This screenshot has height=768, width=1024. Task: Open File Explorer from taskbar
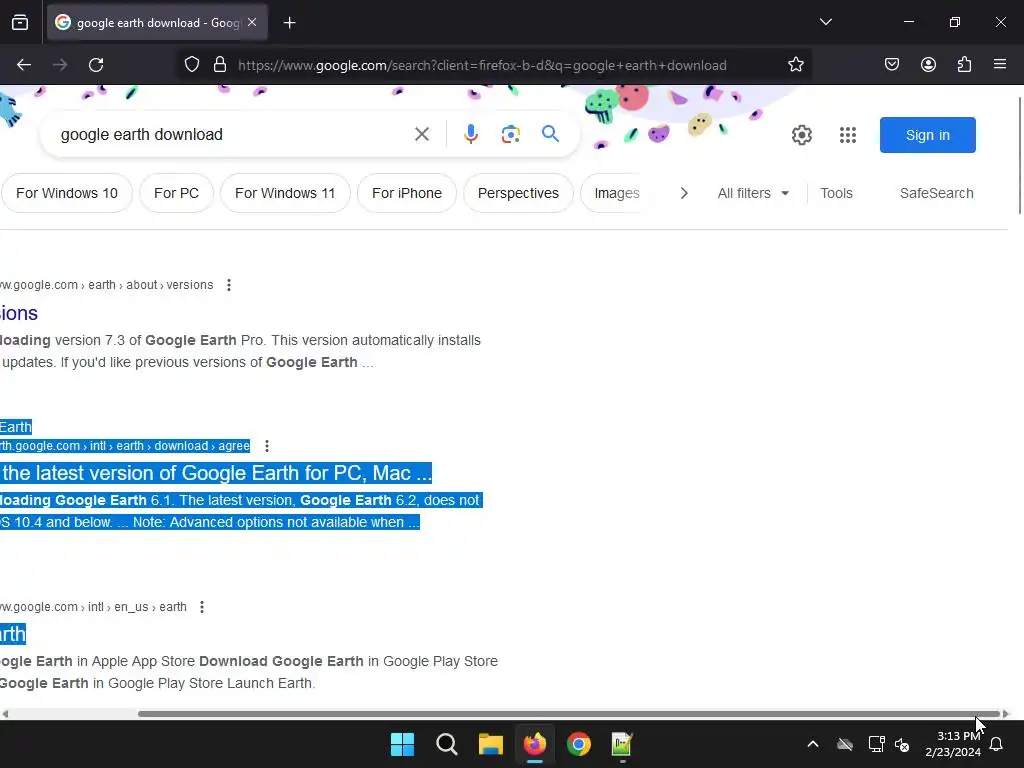click(490, 744)
